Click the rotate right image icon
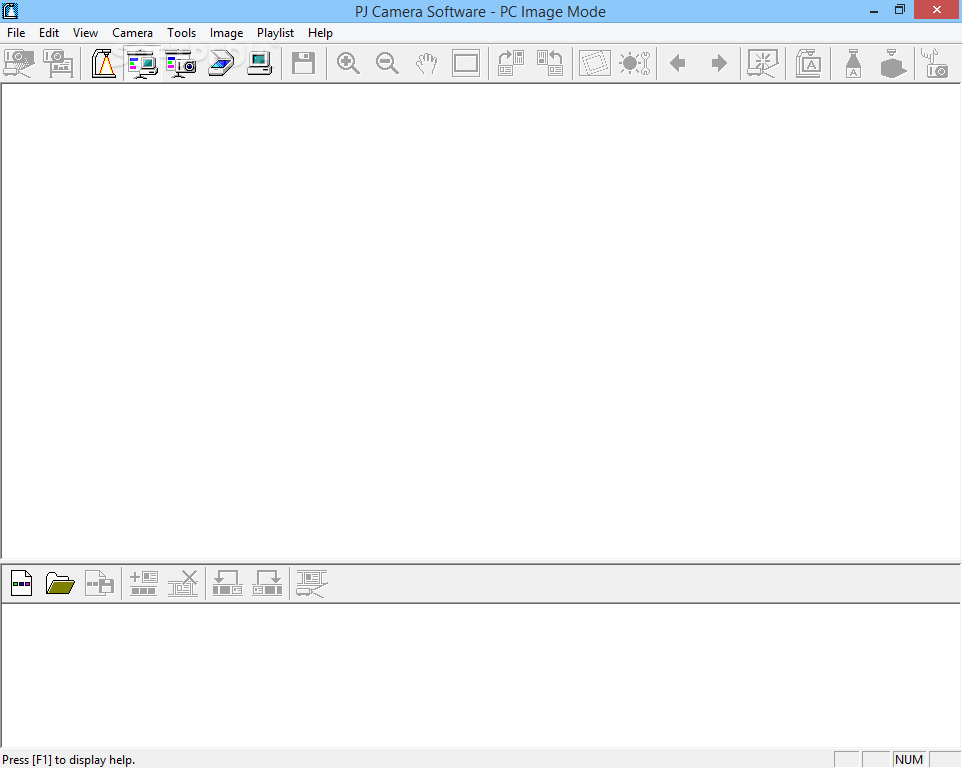Image resolution: width=962 pixels, height=768 pixels. [510, 63]
